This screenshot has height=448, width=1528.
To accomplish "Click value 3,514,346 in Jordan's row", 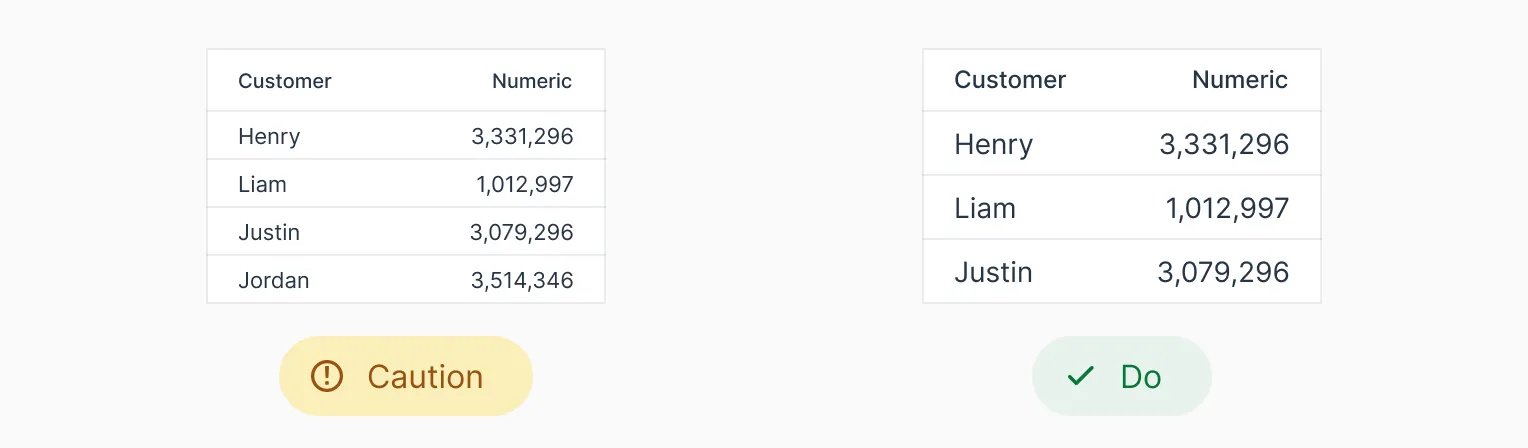I will [522, 280].
